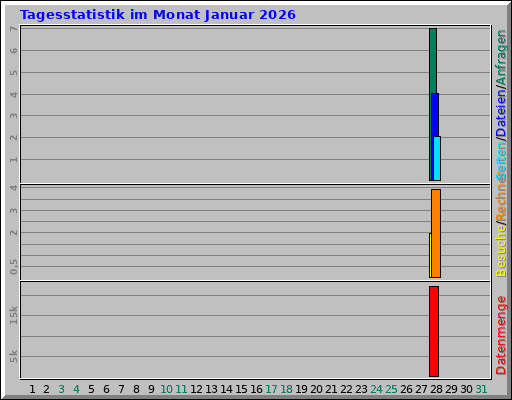Click green day label 25 on the x-axis
Screen dimensions: 512x400
click(x=391, y=389)
